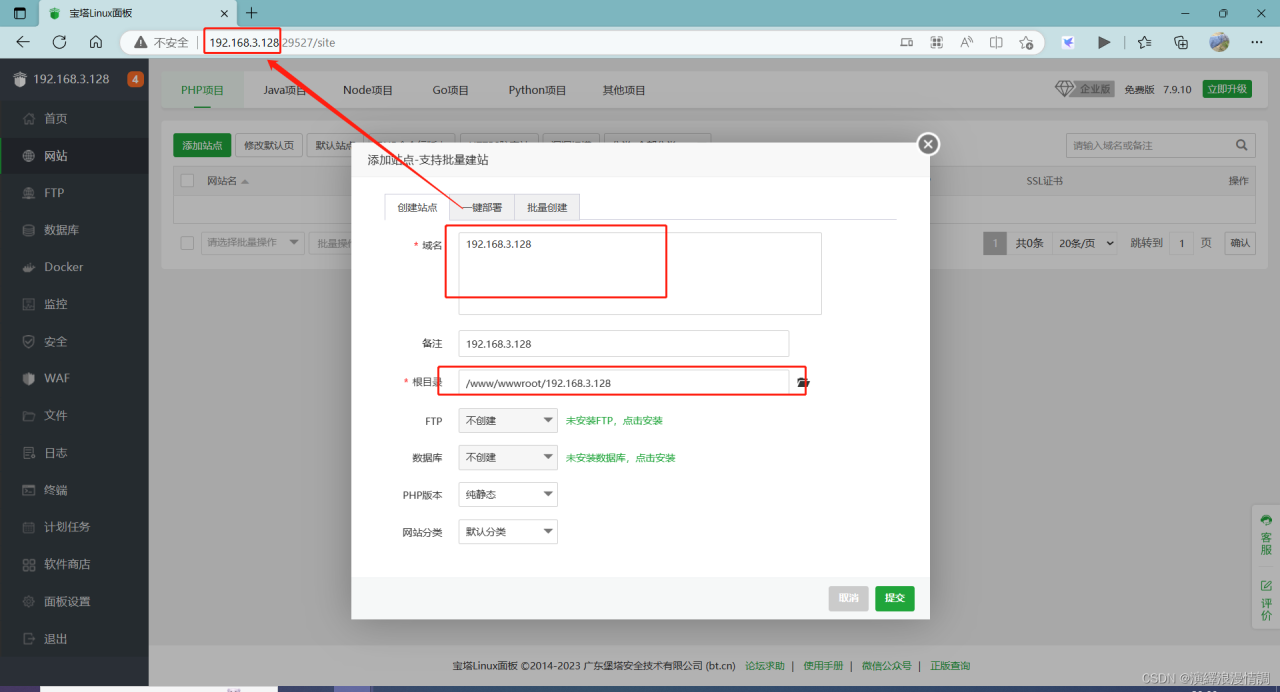Image resolution: width=1280 pixels, height=692 pixels.
Task: Click the 未安装数据库，点击安装 link
Action: click(620, 458)
